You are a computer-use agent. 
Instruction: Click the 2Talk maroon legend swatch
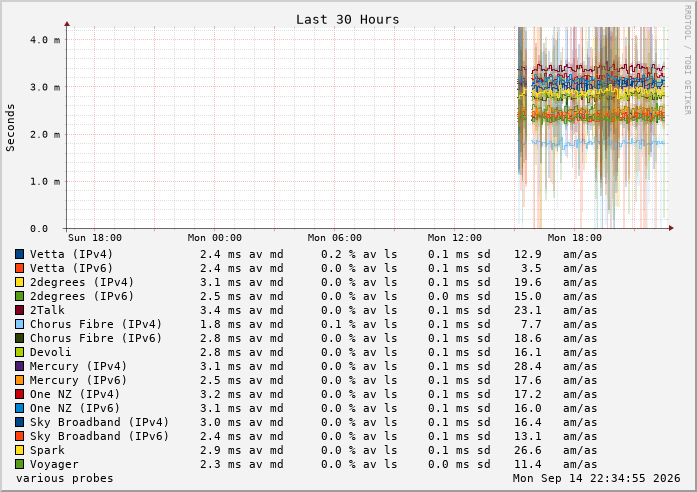[20, 310]
